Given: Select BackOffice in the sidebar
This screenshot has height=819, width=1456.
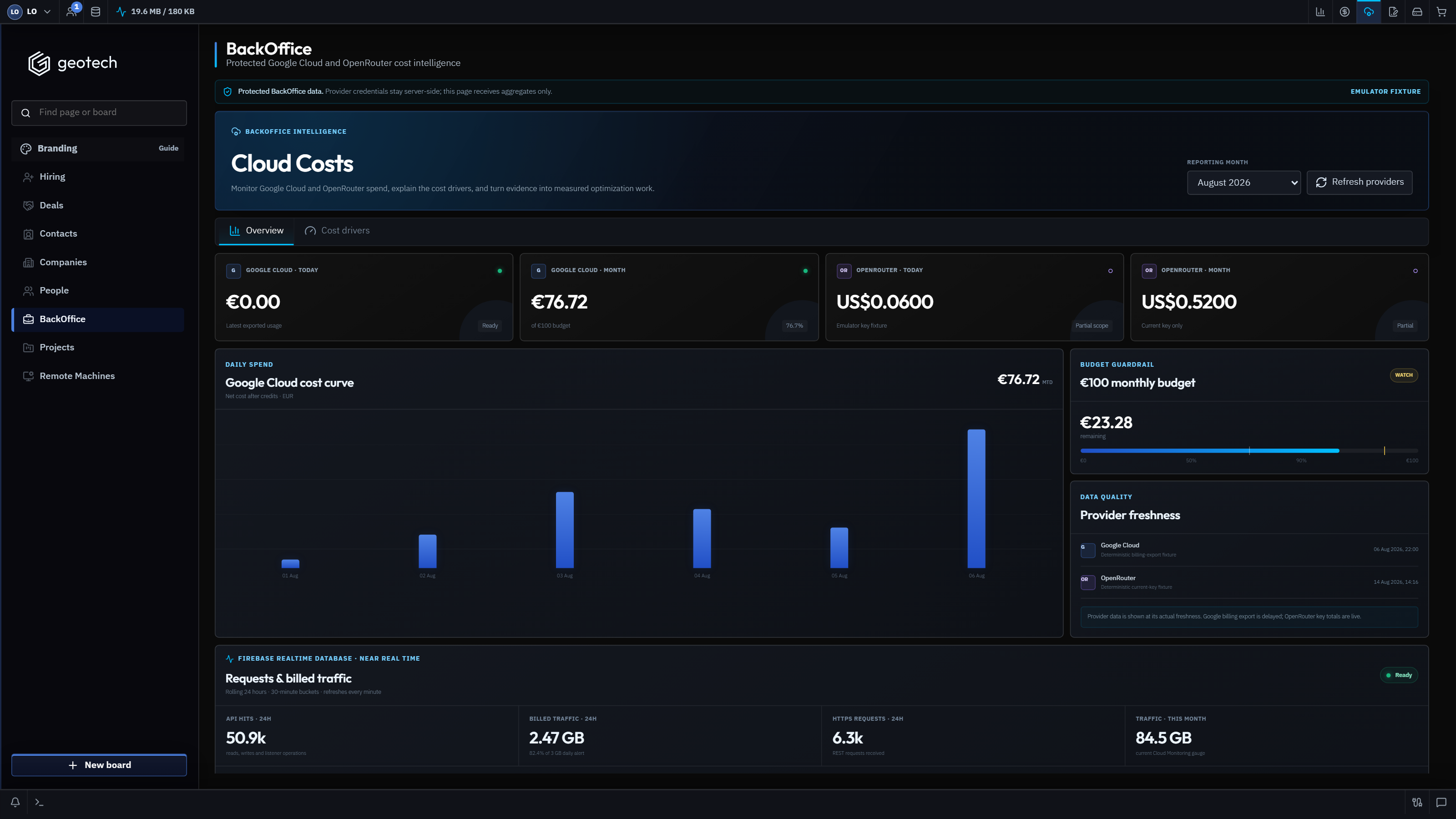Looking at the screenshot, I should coord(98,319).
